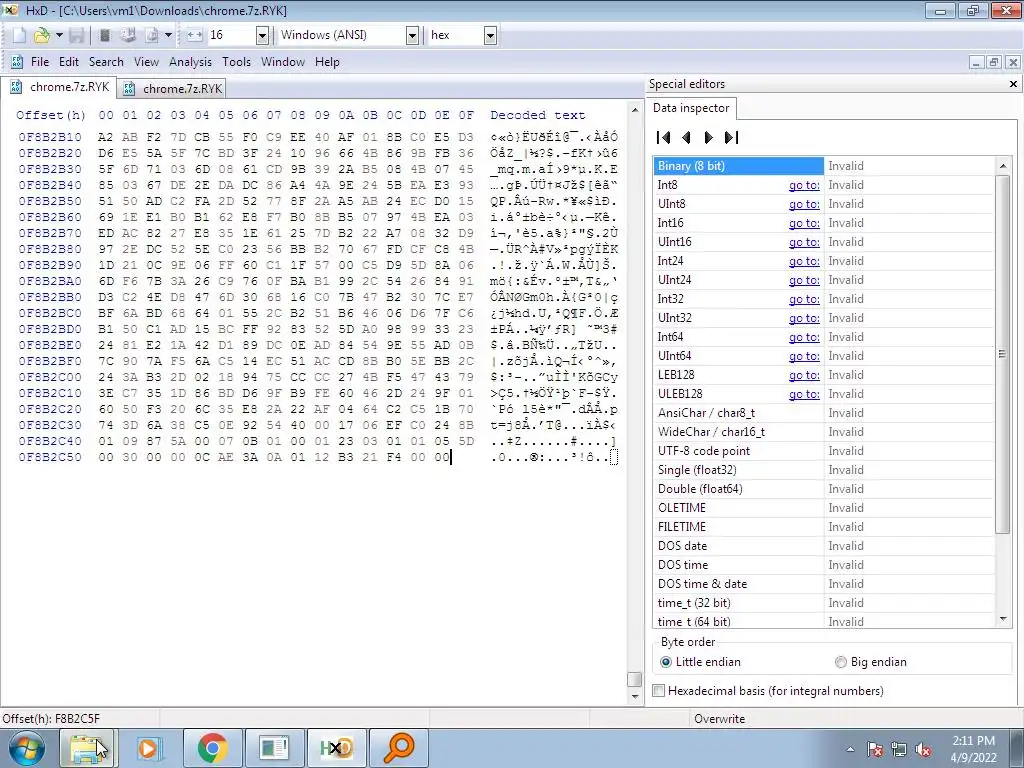
Task: Go to next byte in Data inspector
Action: pyautogui.click(x=709, y=138)
